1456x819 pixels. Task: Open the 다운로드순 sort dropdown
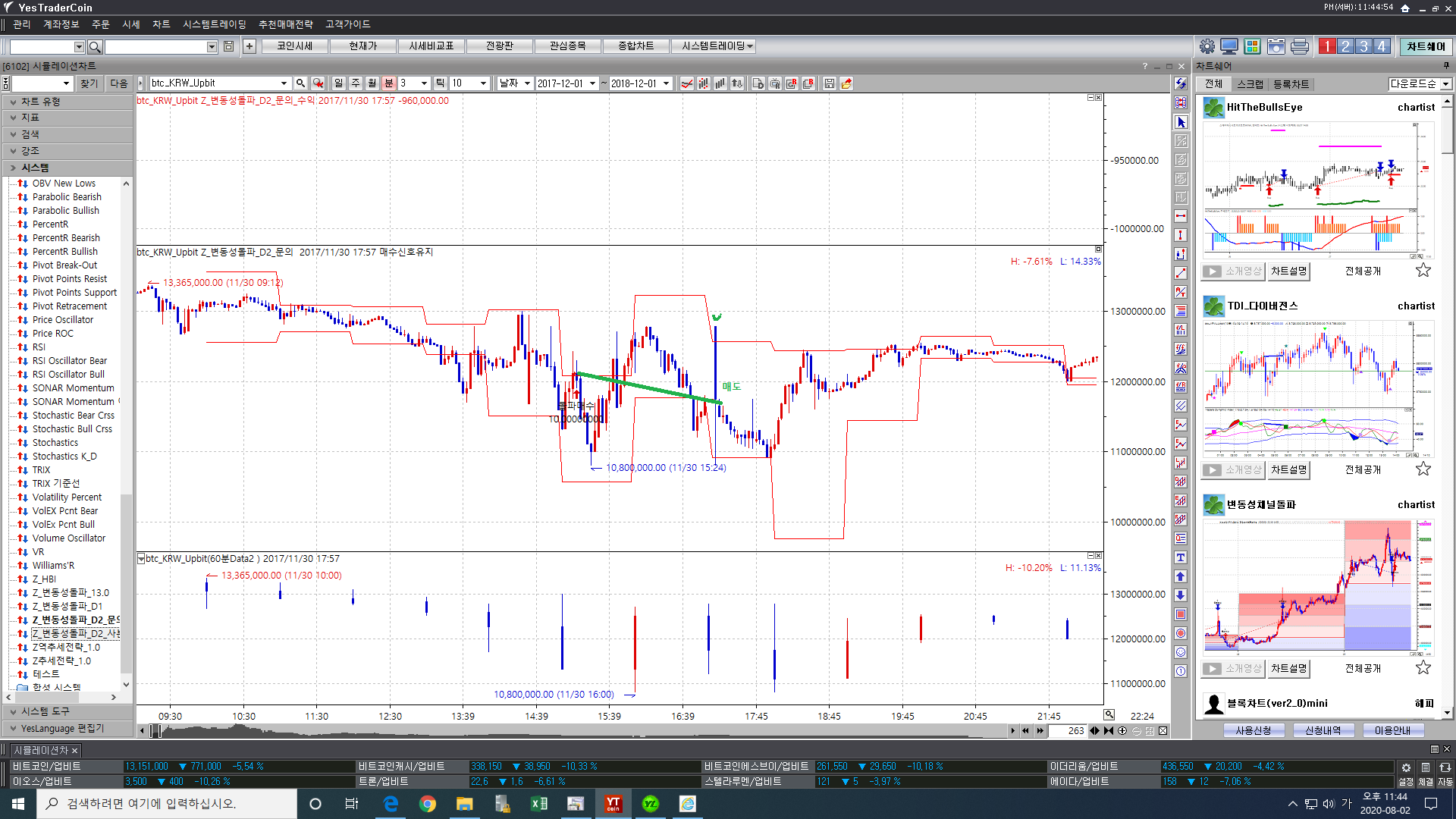(x=1445, y=84)
